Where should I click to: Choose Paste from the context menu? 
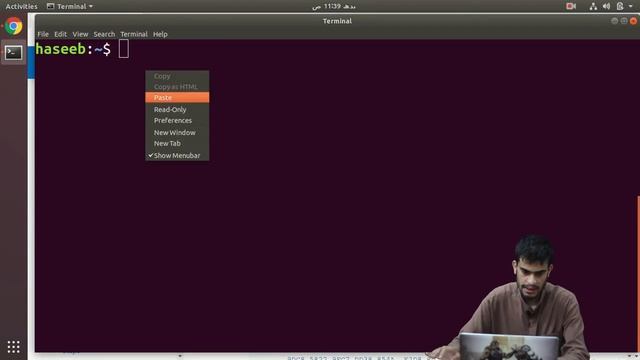tap(177, 98)
